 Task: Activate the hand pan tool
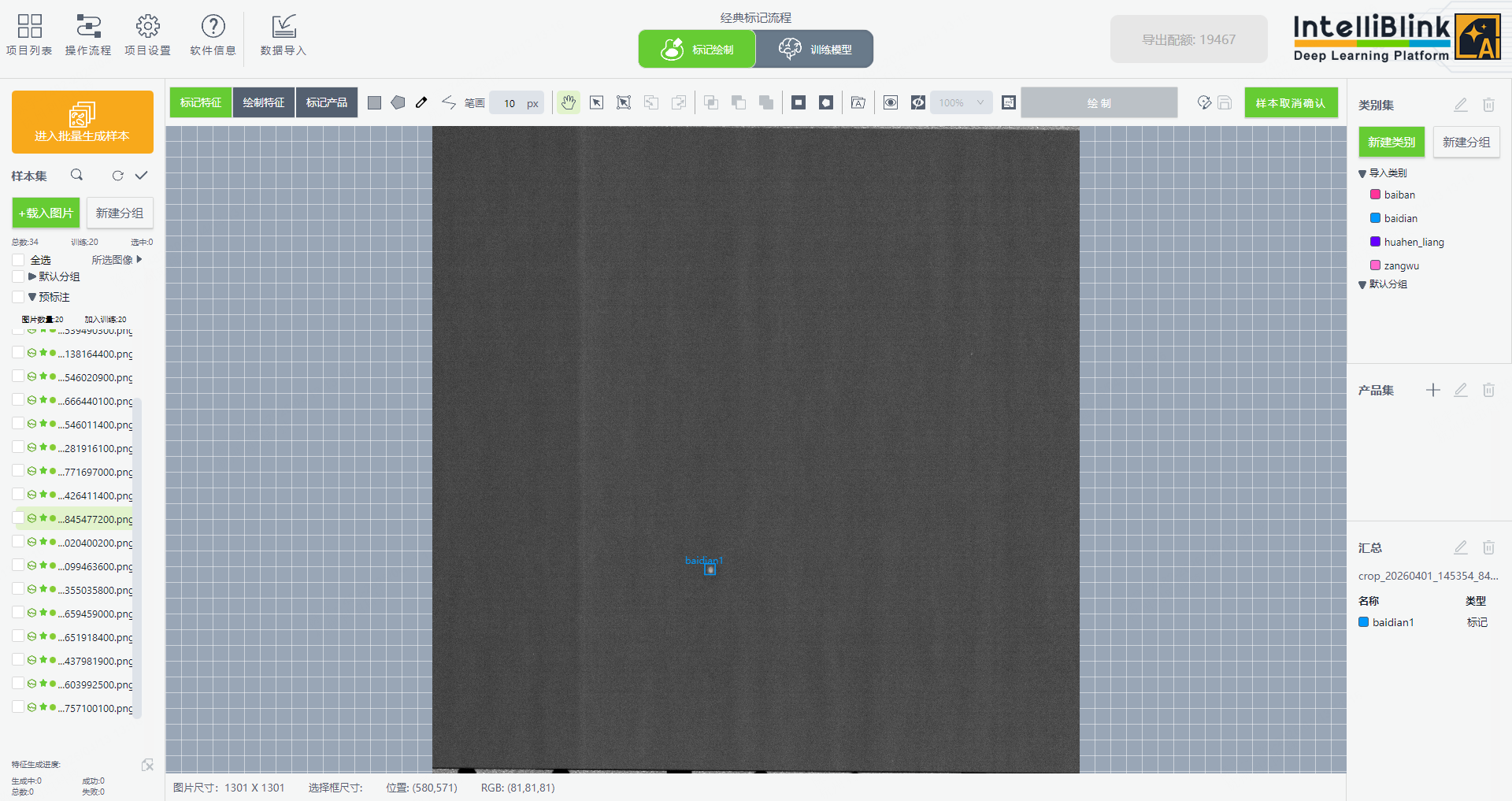(x=568, y=103)
